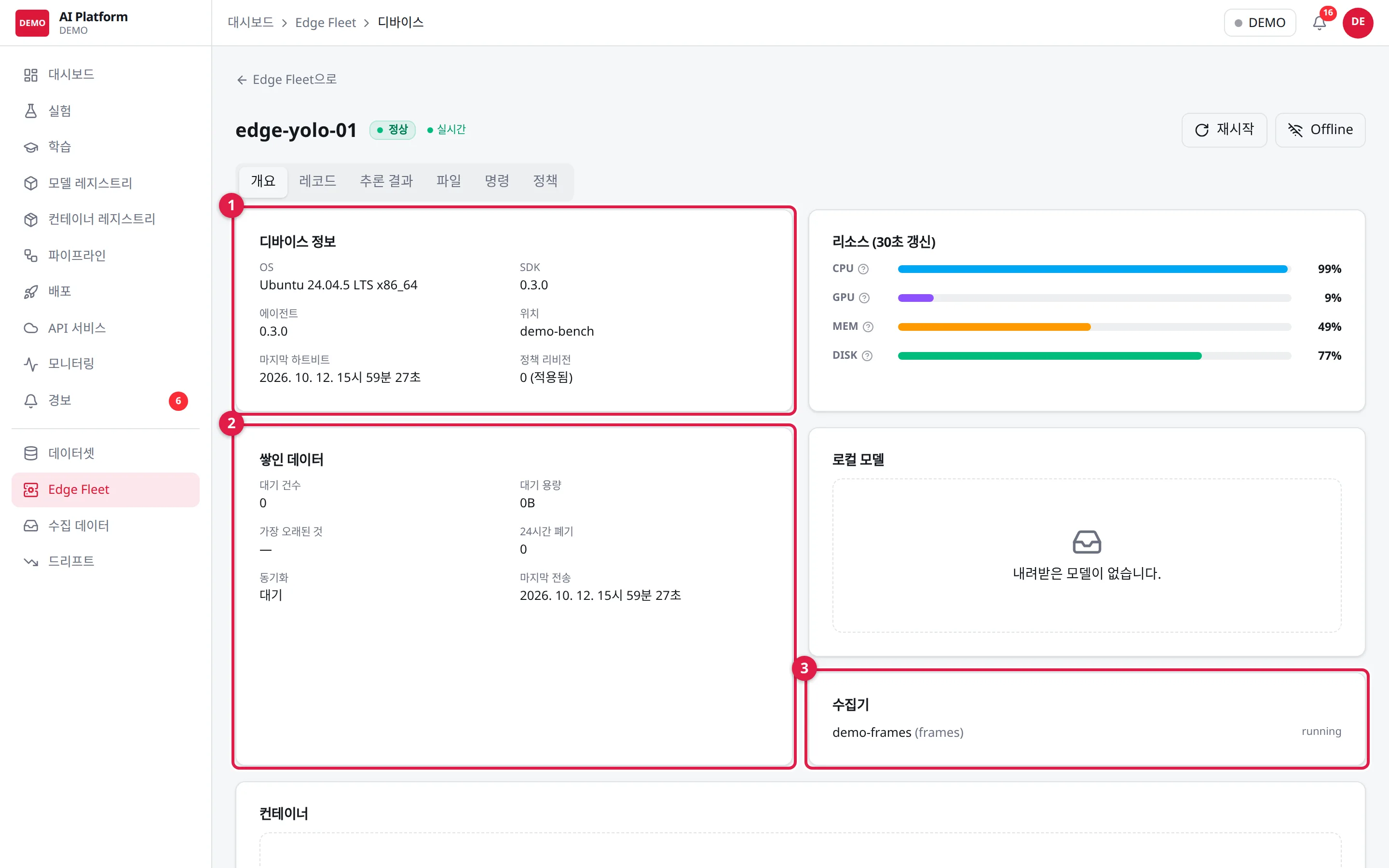Click the Offline button

1320,130
